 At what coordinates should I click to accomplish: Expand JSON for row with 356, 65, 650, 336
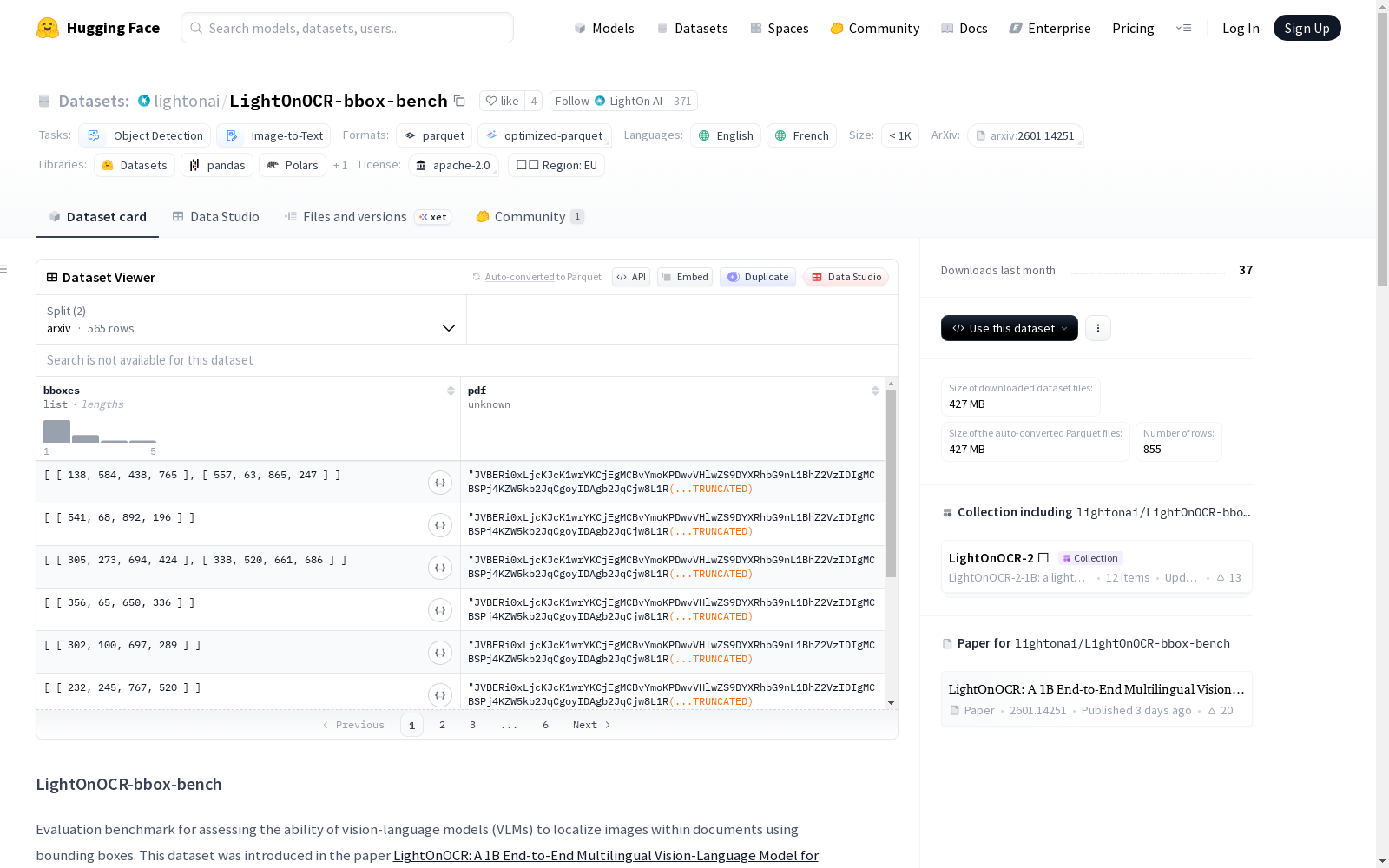pos(440,610)
